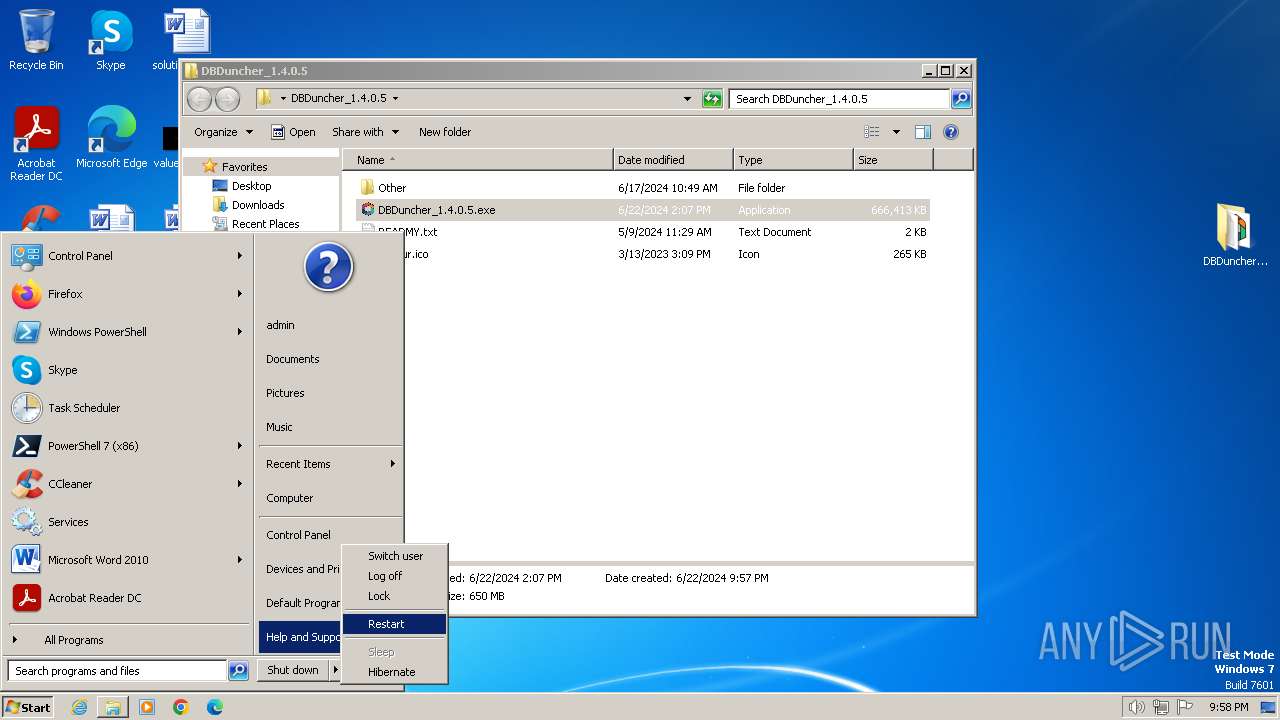Expand the Control Panel submenu arrow
1280x720 pixels.
click(x=240, y=256)
